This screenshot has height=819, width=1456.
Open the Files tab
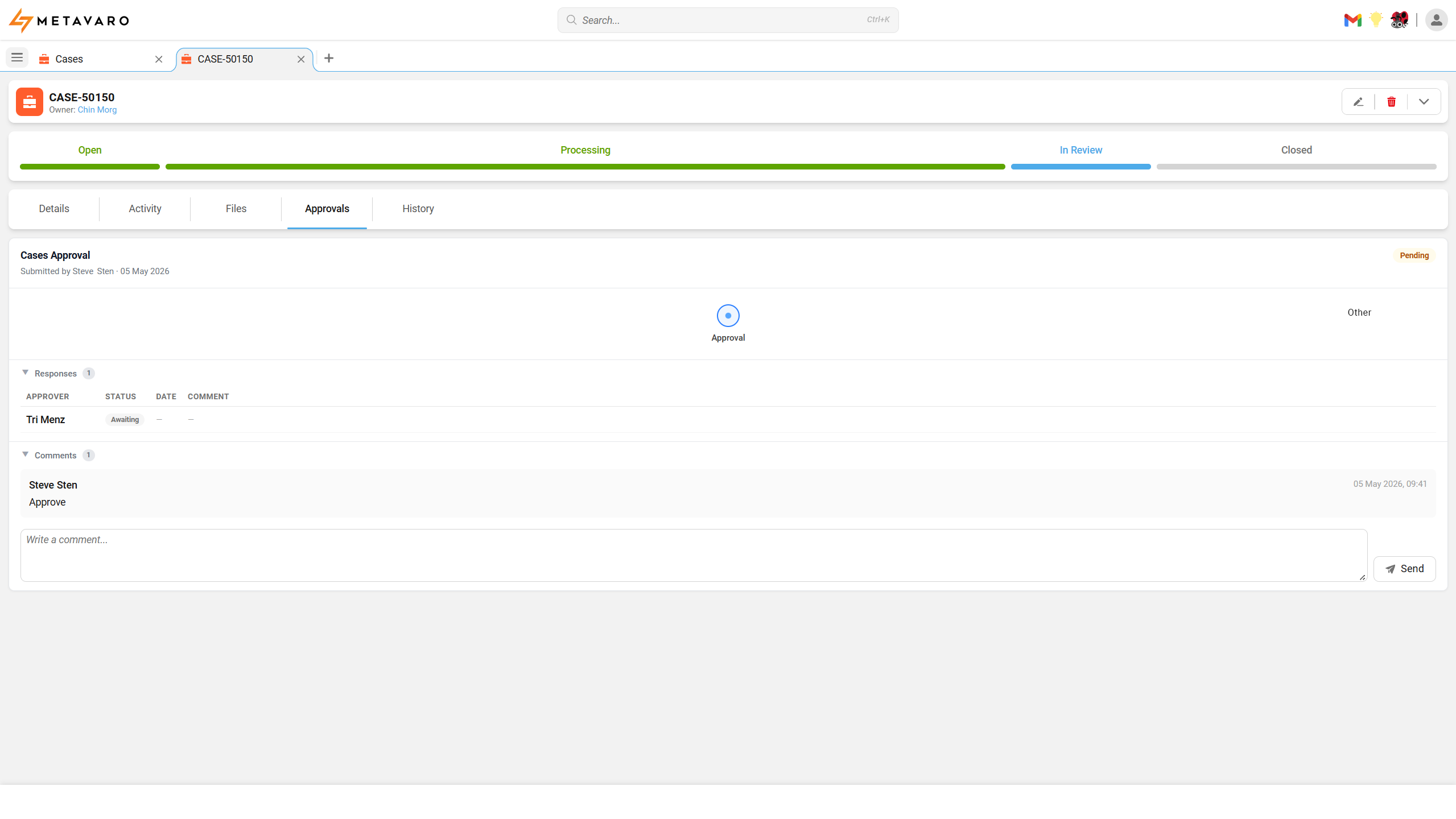click(236, 209)
